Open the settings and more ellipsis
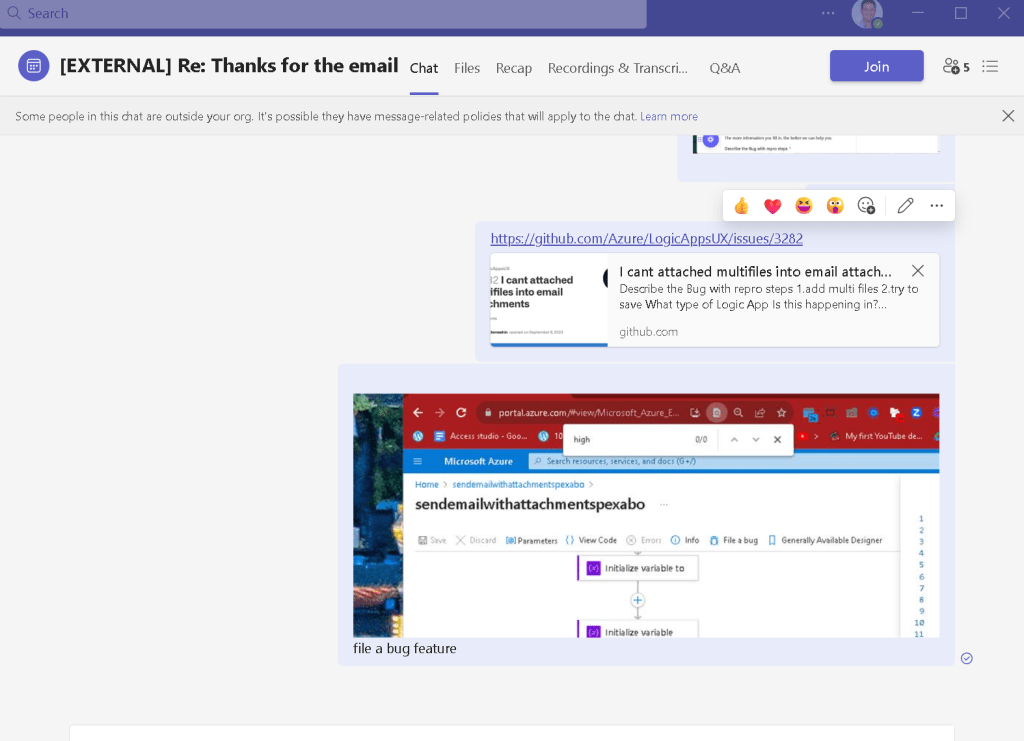Viewport: 1024px width, 741px height. coord(828,13)
